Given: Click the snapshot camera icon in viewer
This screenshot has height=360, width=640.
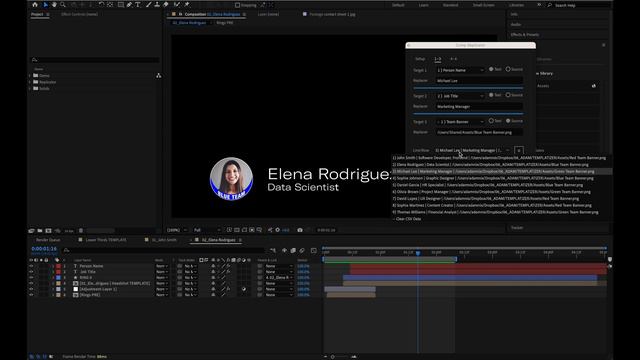Looking at the screenshot, I should [300, 230].
